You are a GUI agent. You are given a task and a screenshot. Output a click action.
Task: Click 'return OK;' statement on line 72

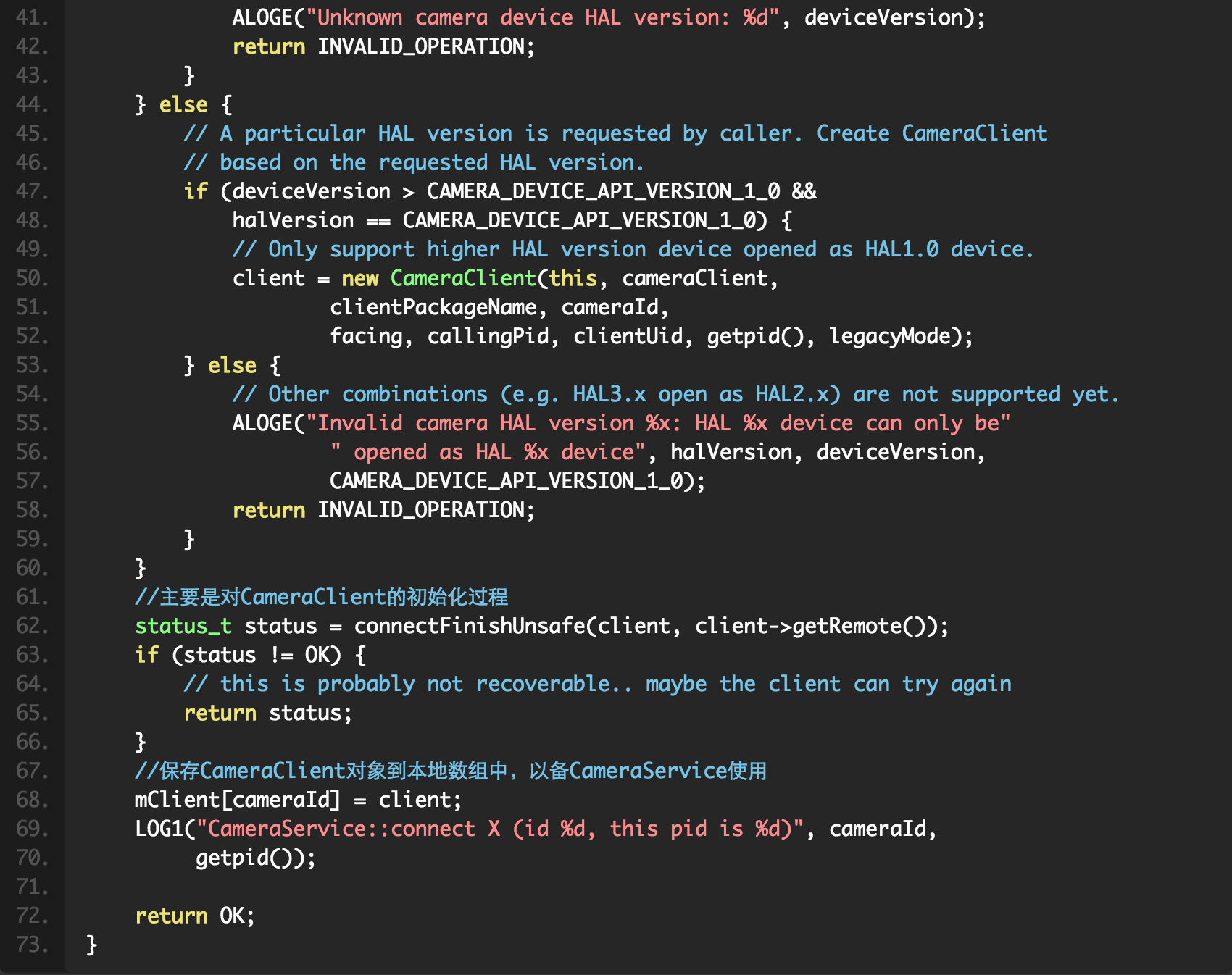(196, 916)
